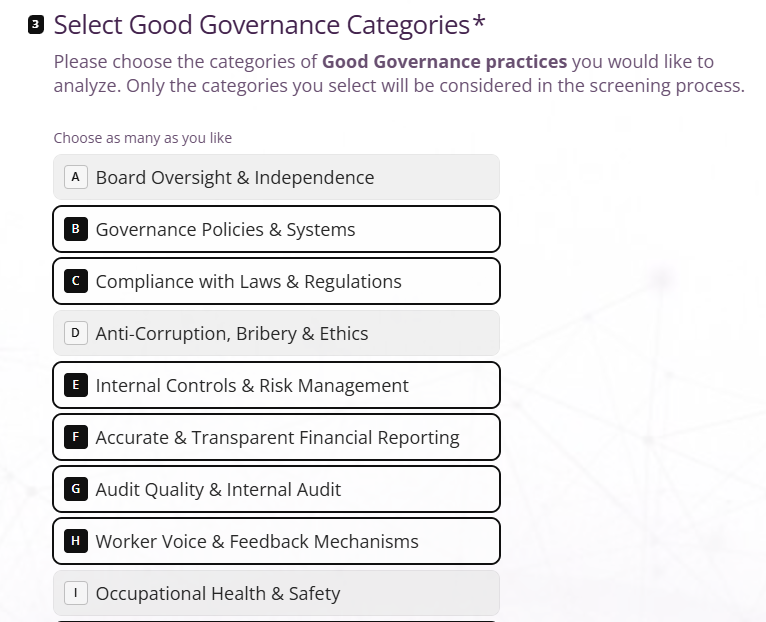Enable Anti-Corruption, Bribery & Ethics category
766x622 pixels.
[x=277, y=333]
